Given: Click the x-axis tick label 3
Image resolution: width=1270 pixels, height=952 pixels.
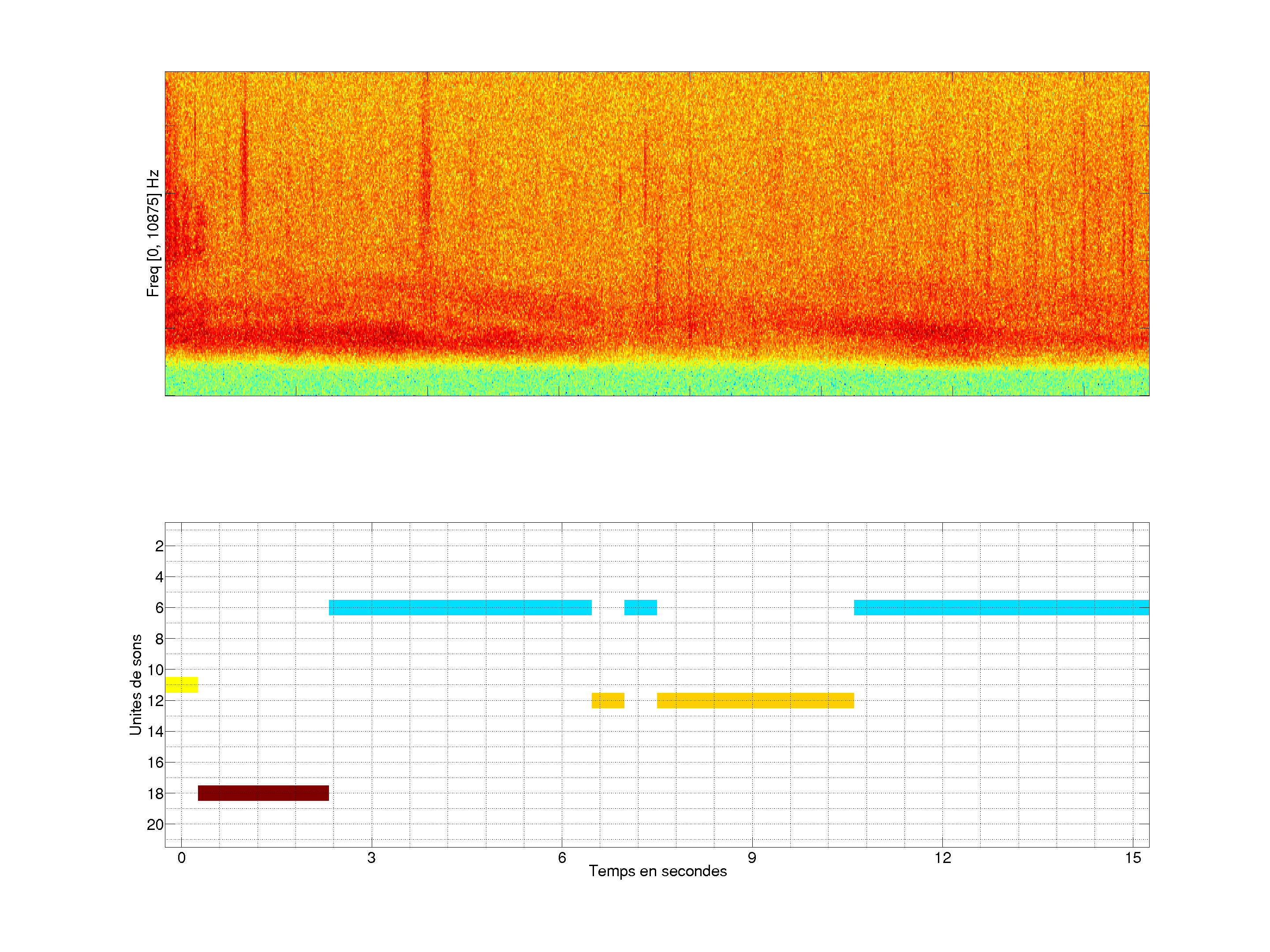Looking at the screenshot, I should coord(371,858).
